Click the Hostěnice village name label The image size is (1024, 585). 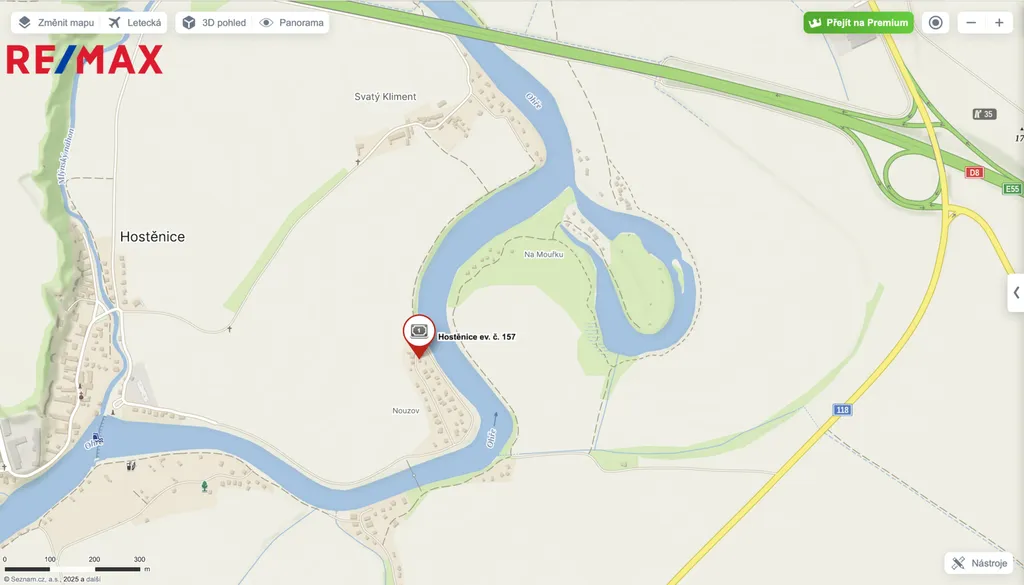152,237
